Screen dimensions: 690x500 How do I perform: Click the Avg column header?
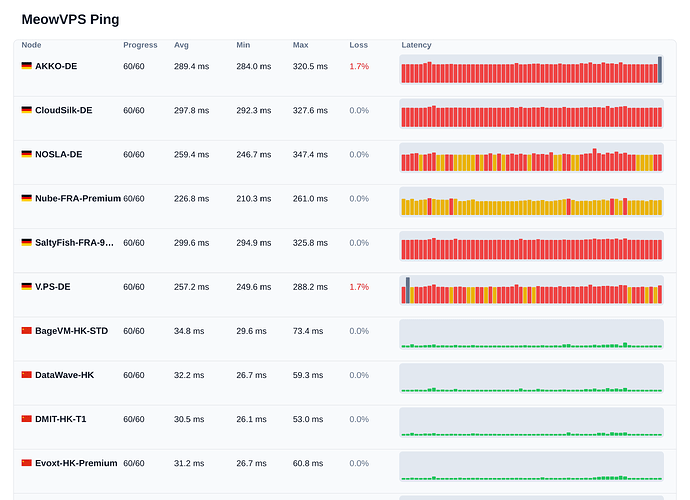181,45
